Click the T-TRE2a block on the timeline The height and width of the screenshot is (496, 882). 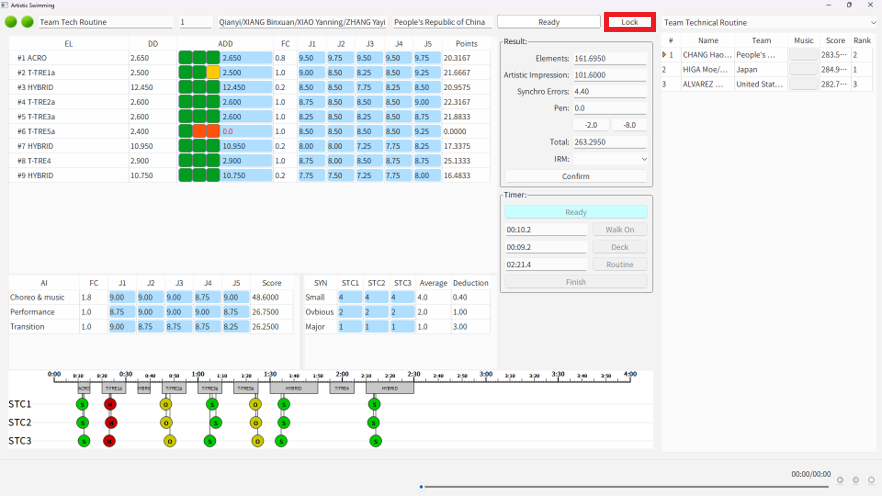point(174,388)
